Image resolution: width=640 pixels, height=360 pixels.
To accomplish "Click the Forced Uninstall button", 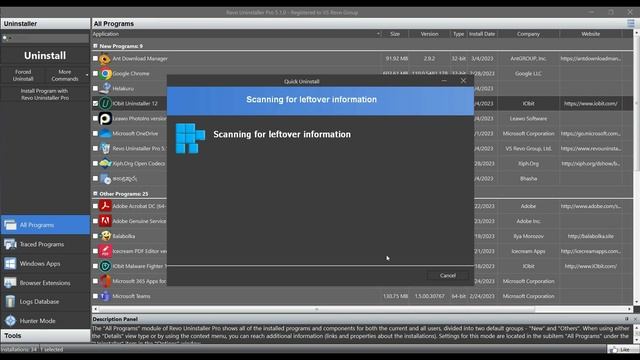I will (23, 75).
